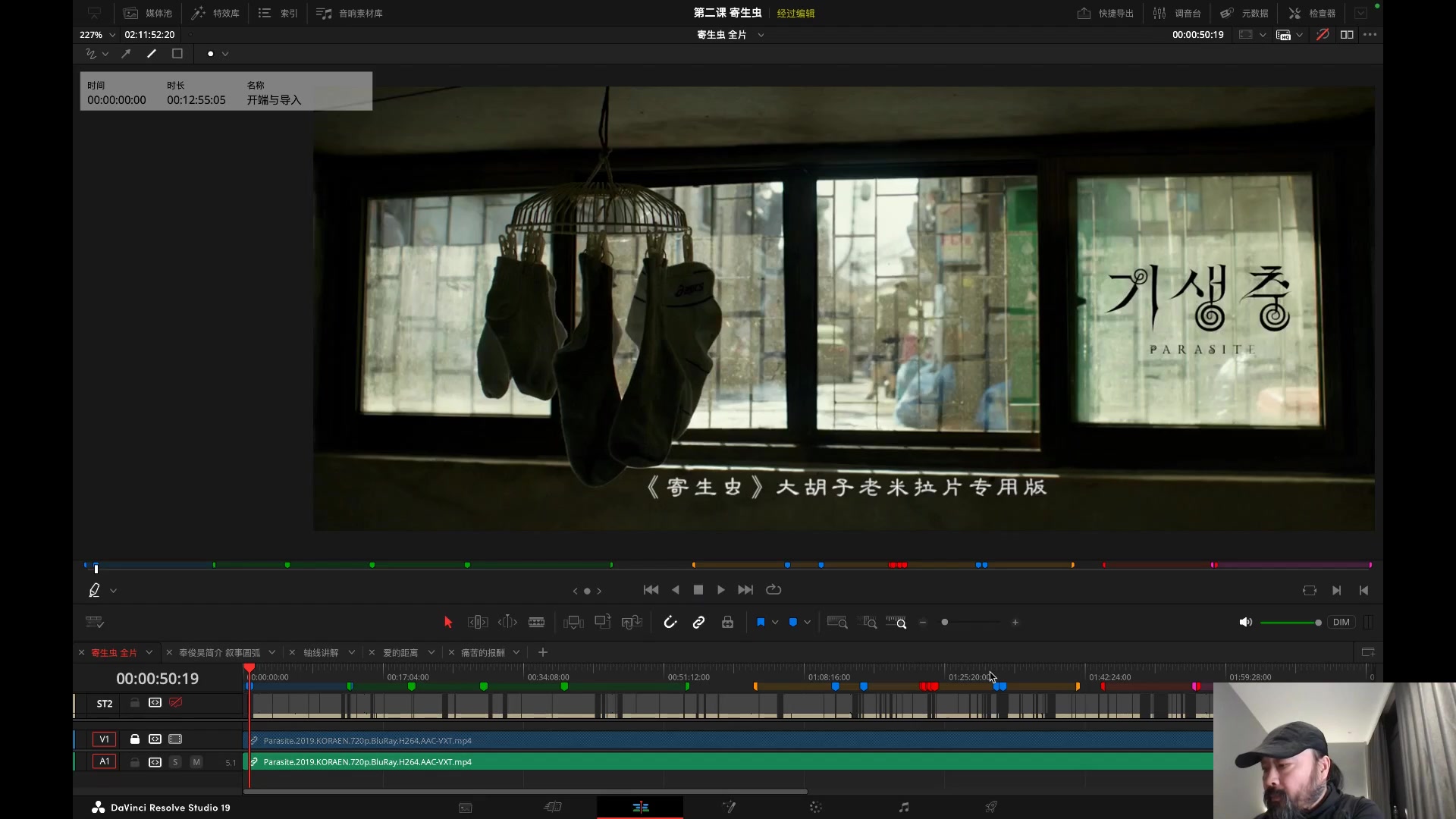
Task: Toggle position lock icon
Action: coord(727,623)
